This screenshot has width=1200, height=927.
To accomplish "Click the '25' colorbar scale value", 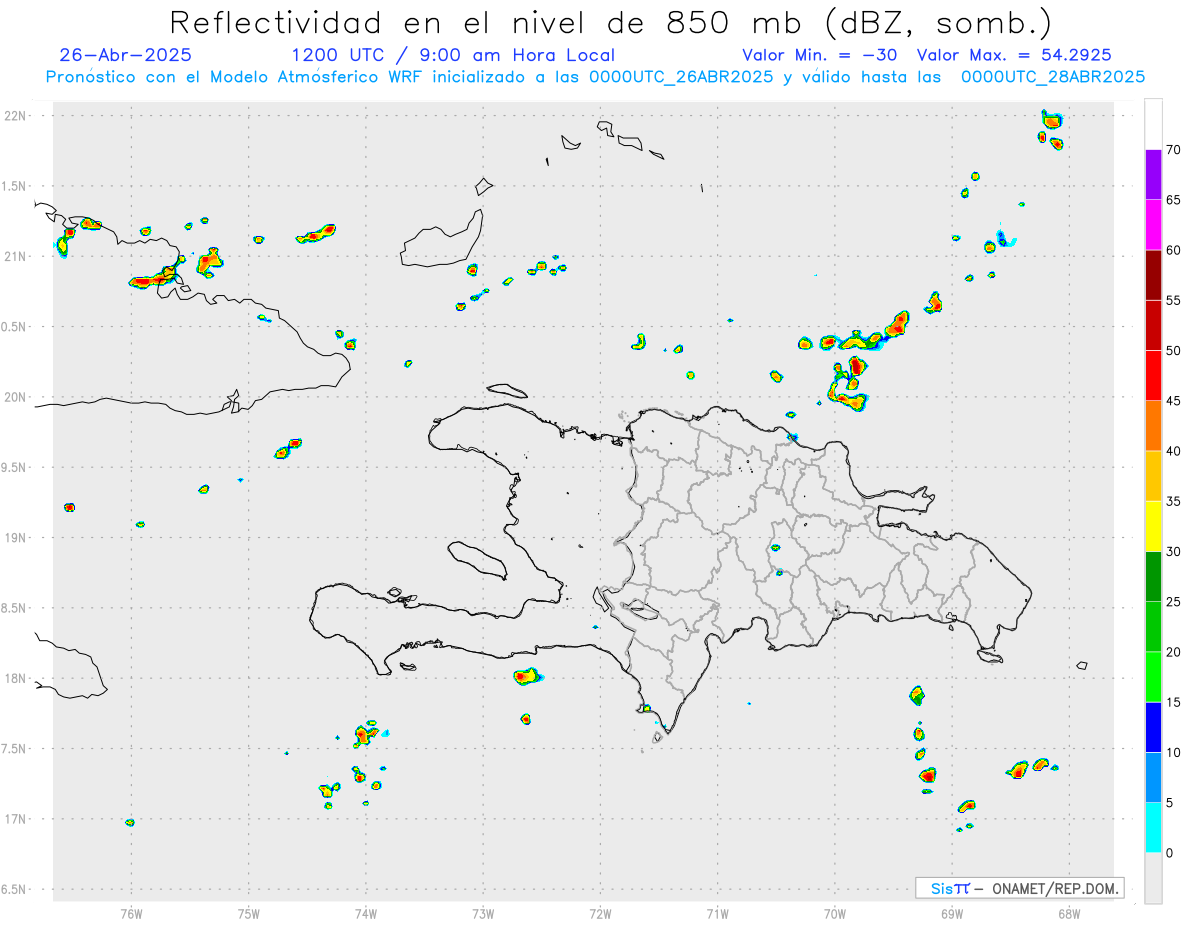I will 1173,602.
